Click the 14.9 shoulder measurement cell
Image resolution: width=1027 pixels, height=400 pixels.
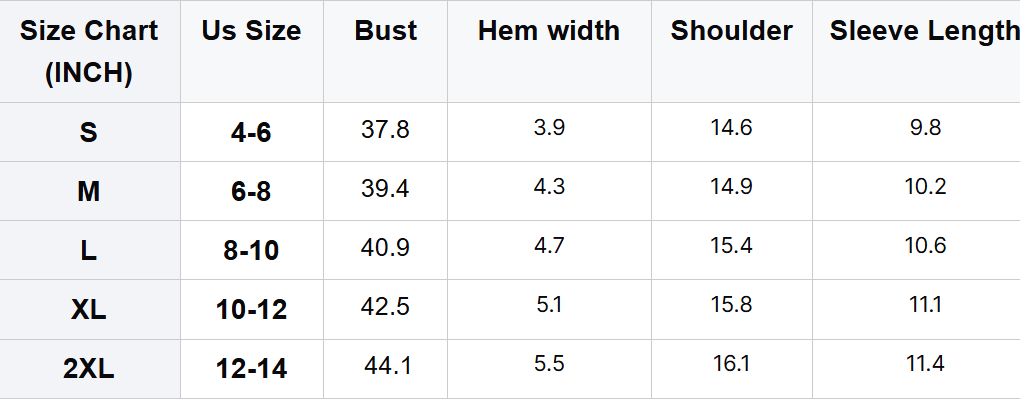pos(731,187)
